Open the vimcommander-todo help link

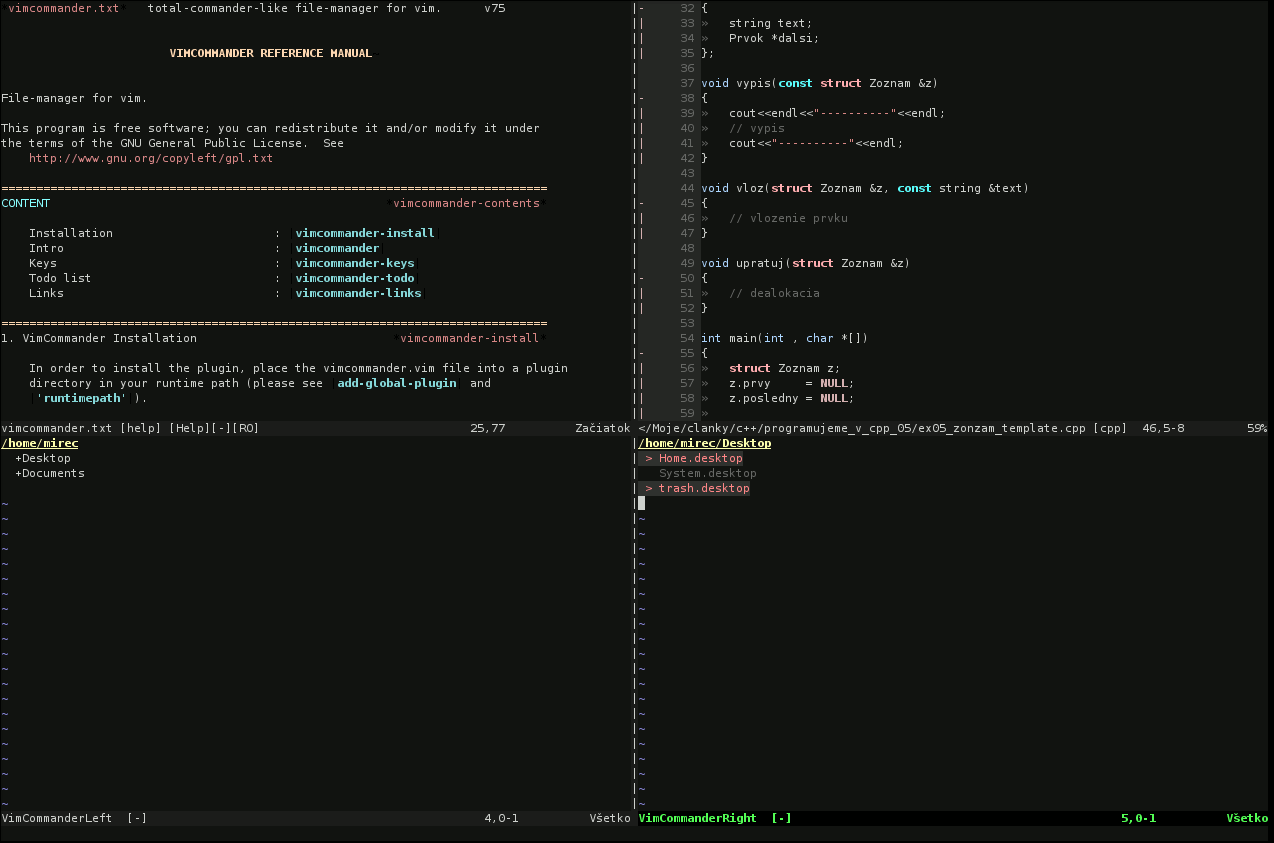pos(354,278)
